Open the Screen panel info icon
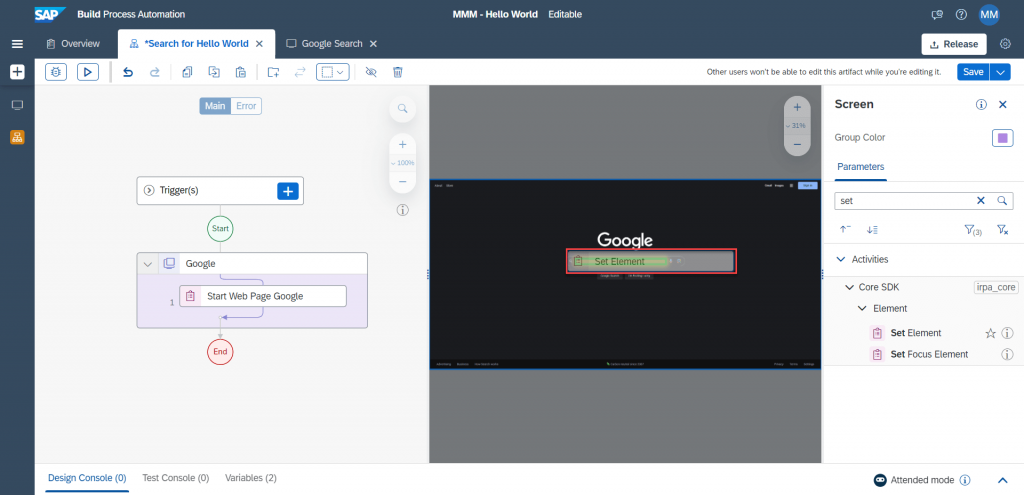 click(x=981, y=104)
